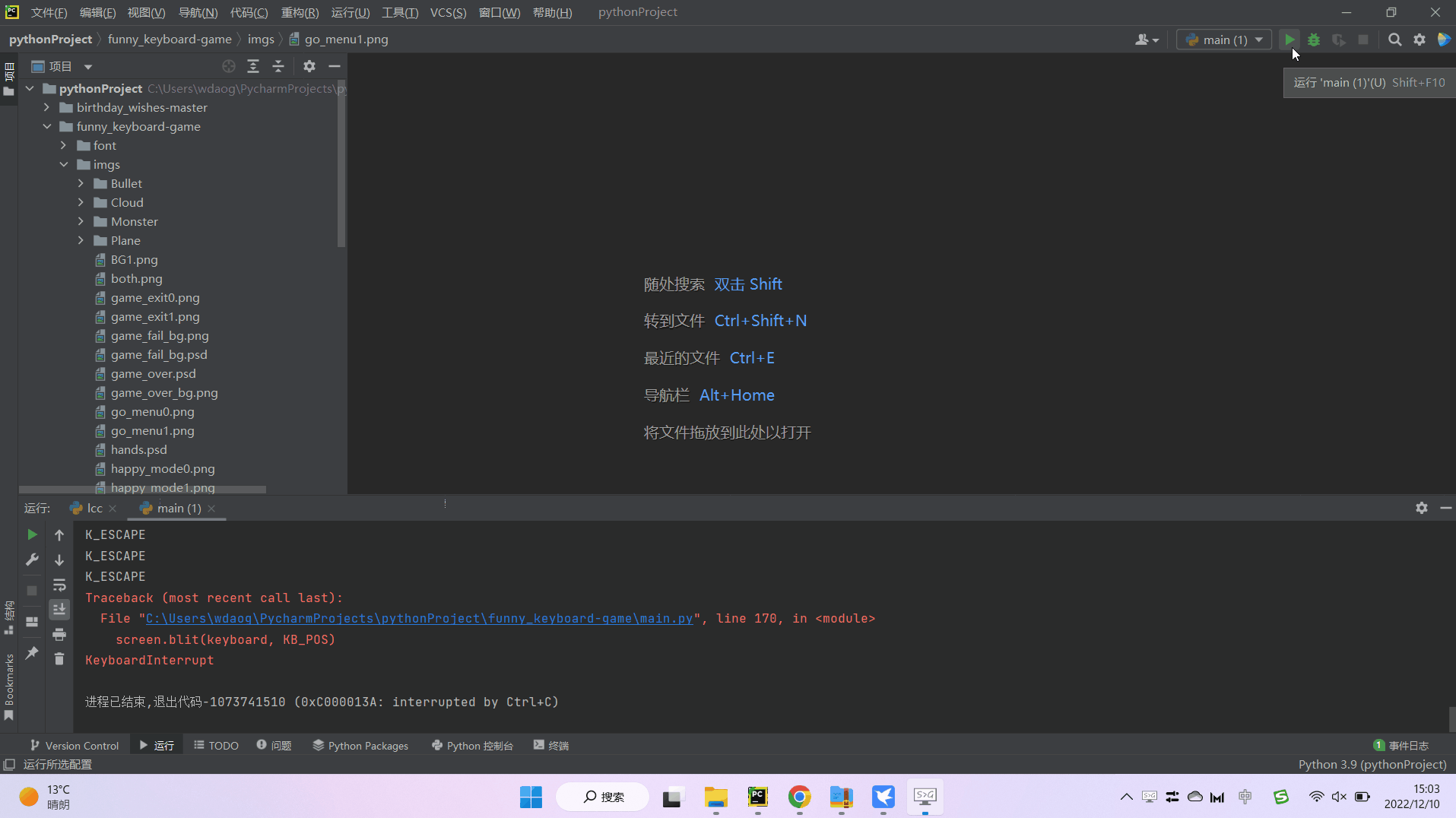Click Python 3.9 interpreter in status bar
Viewport: 1456px width, 818px height.
(x=1372, y=764)
